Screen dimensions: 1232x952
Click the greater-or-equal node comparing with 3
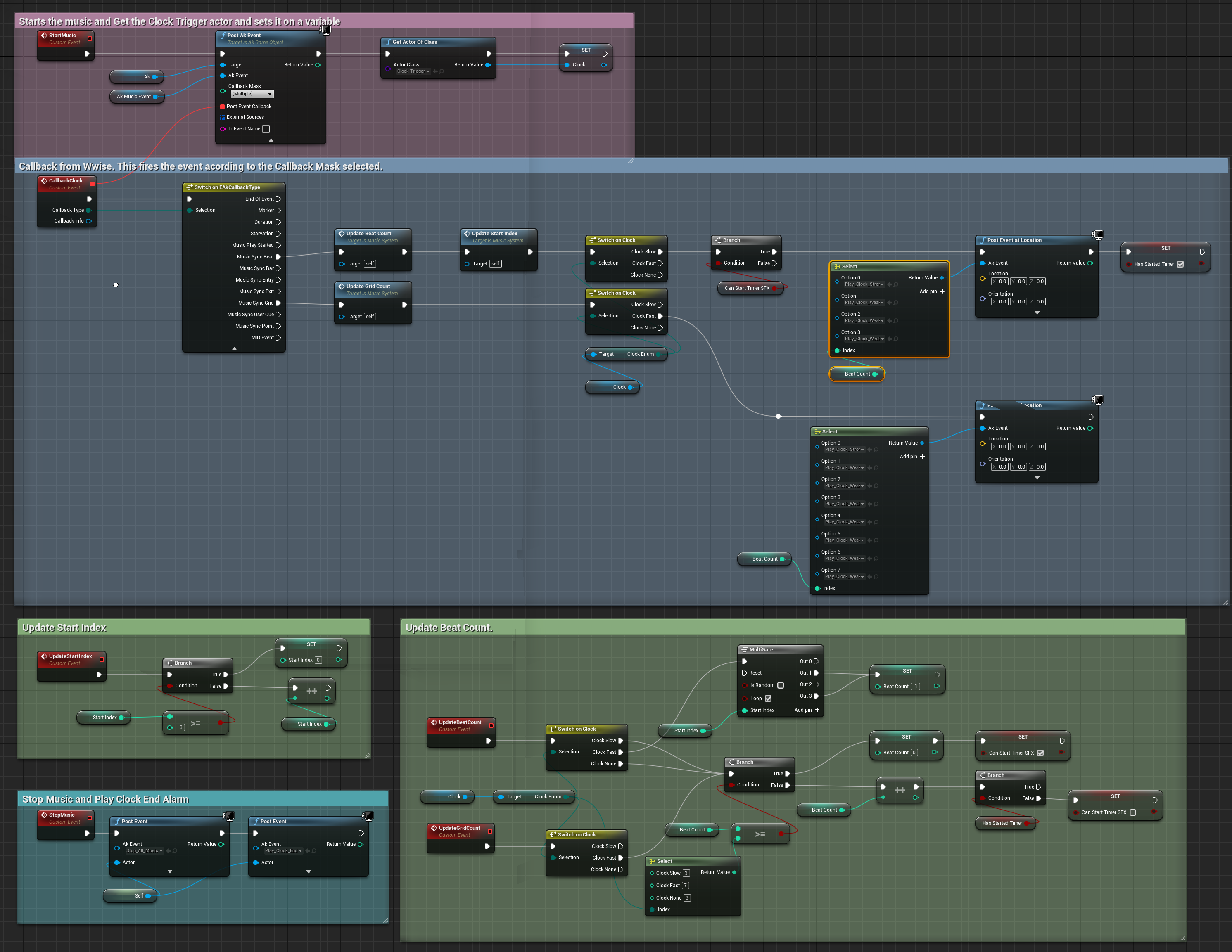click(x=196, y=723)
